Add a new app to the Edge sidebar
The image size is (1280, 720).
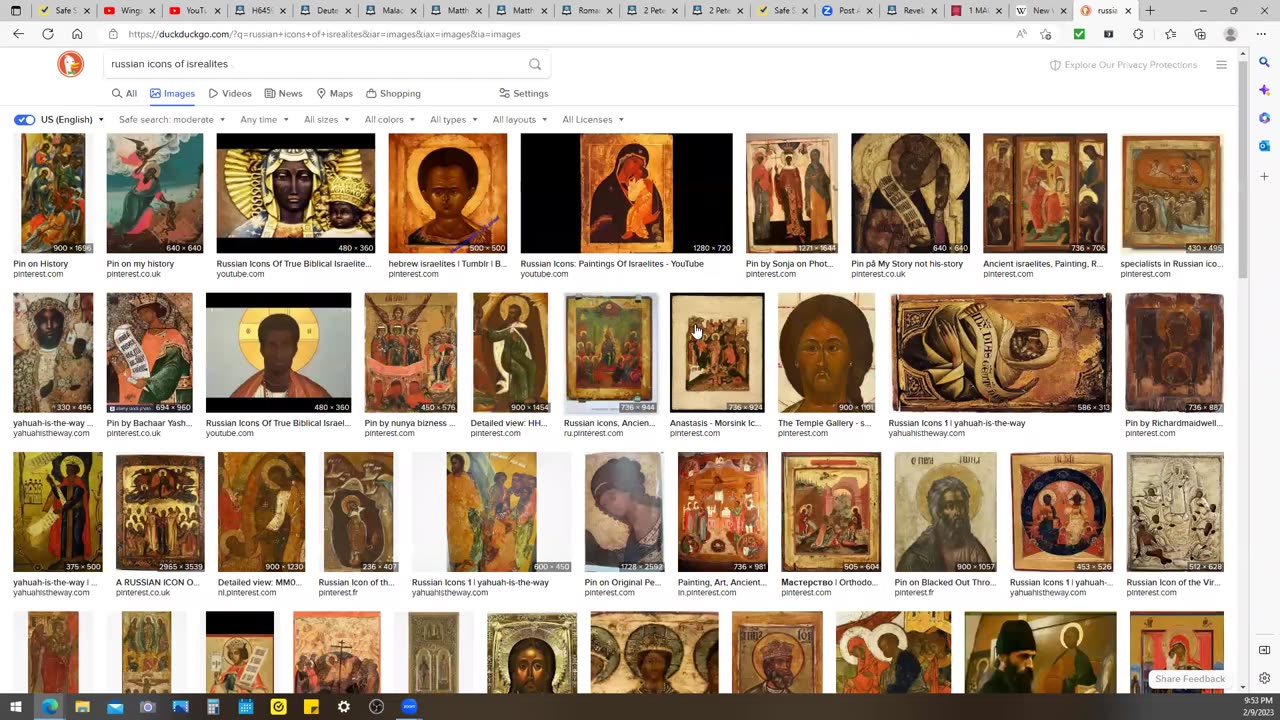pos(1264,176)
